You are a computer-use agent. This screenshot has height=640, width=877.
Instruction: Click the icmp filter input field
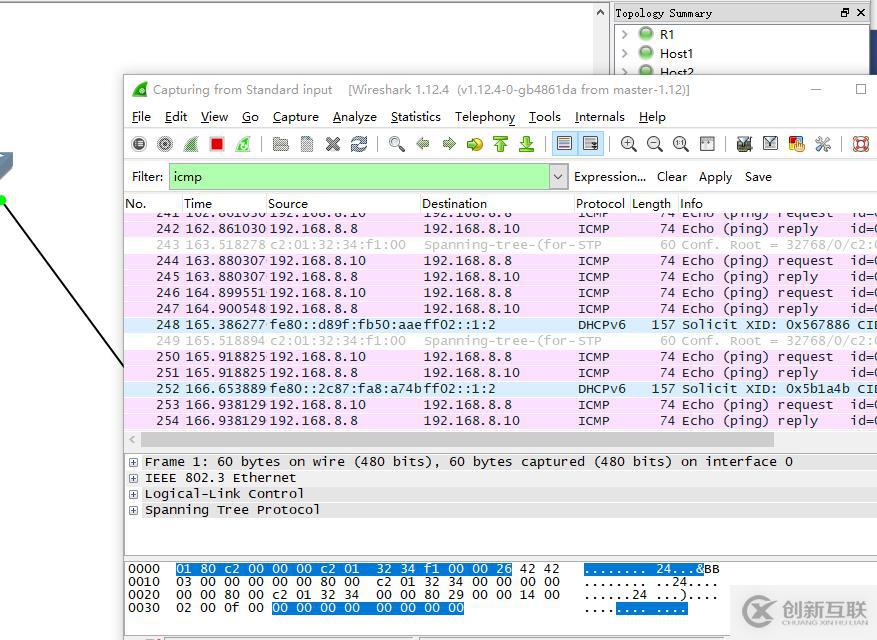(x=358, y=177)
